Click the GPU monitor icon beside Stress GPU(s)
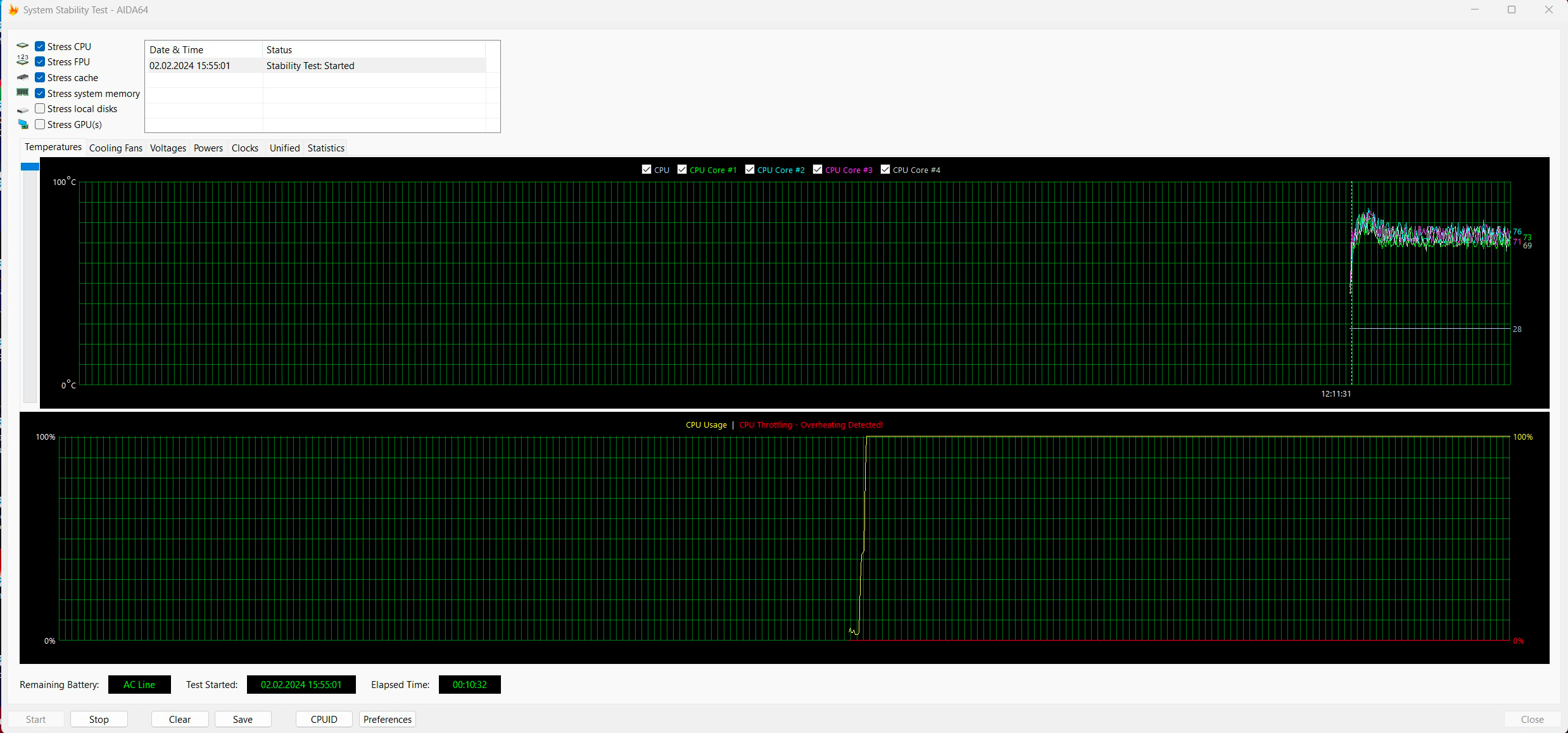Screen dimensions: 1568x733 [x=23, y=124]
